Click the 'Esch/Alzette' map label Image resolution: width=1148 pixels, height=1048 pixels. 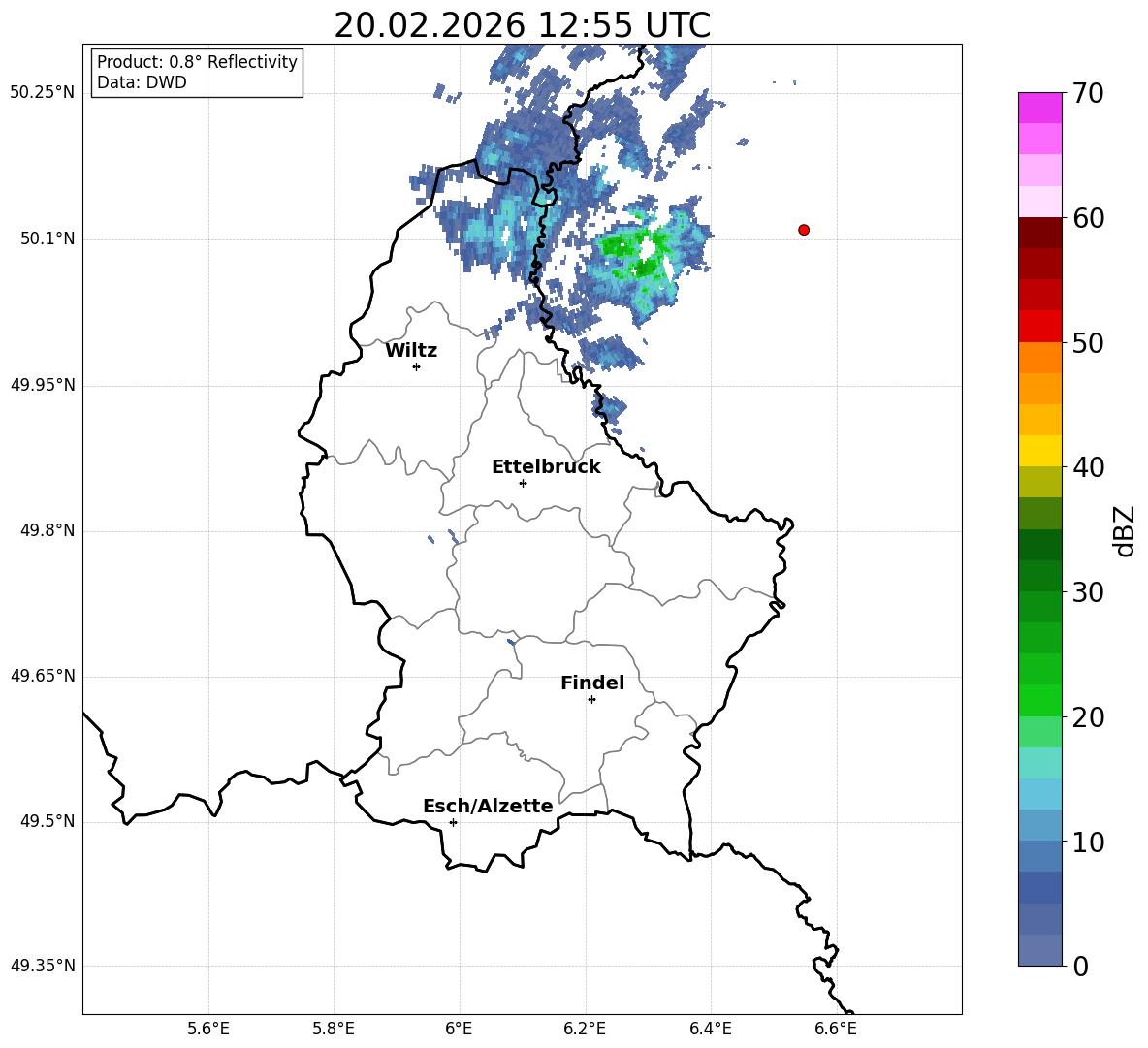pos(488,806)
